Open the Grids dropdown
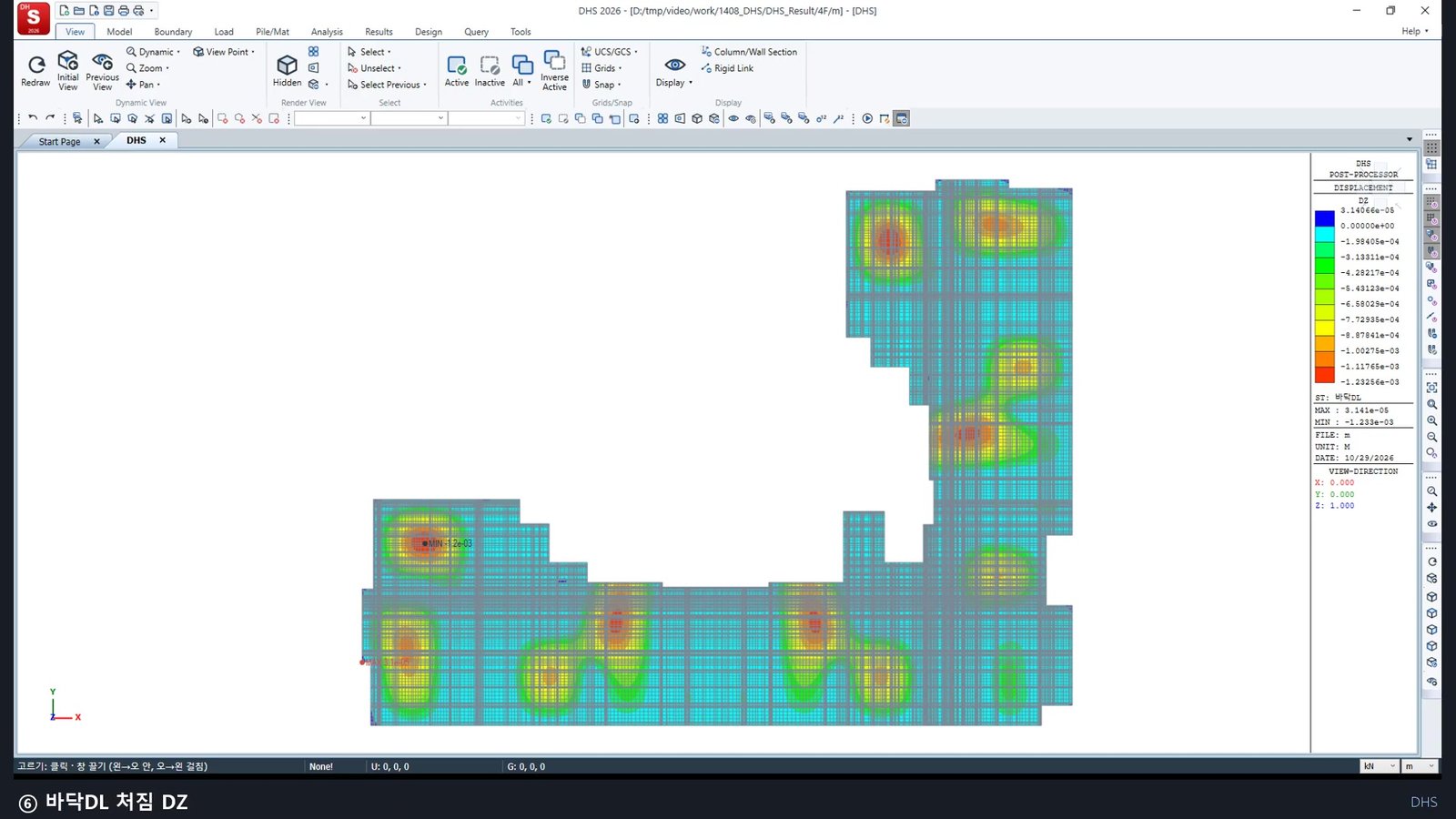The image size is (1456, 819). (602, 68)
